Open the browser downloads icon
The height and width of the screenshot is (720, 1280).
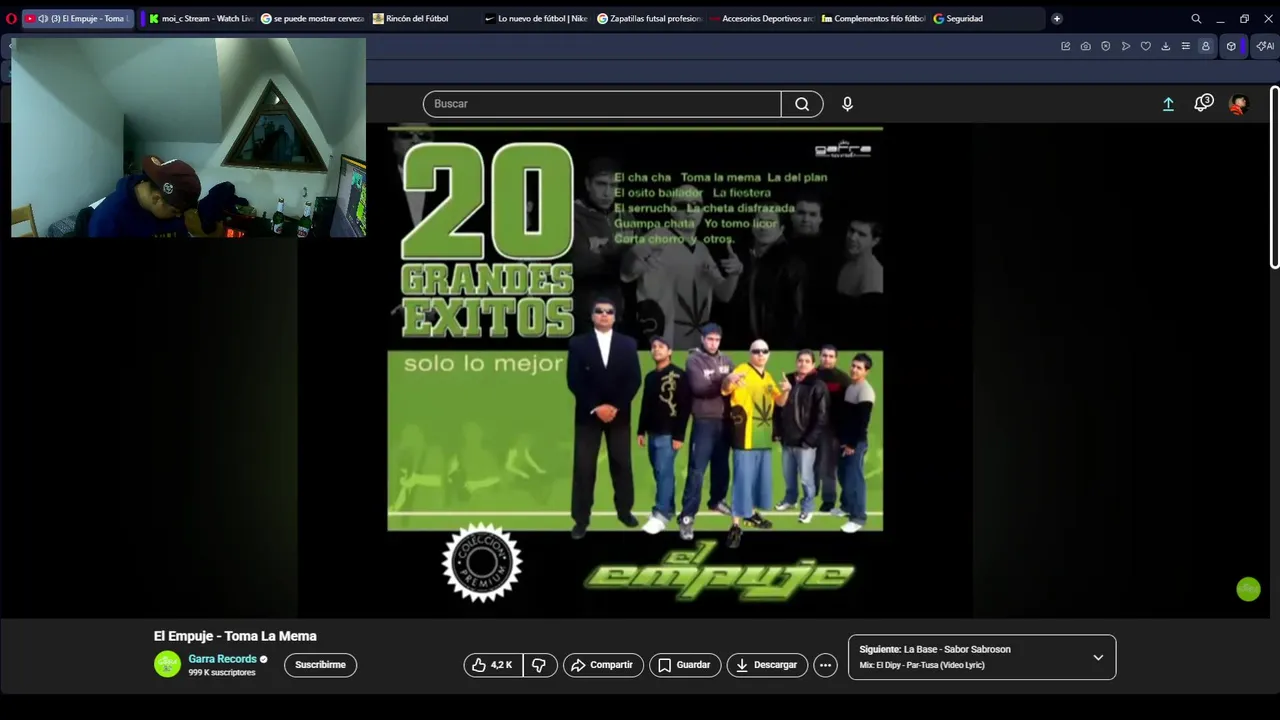click(1165, 46)
